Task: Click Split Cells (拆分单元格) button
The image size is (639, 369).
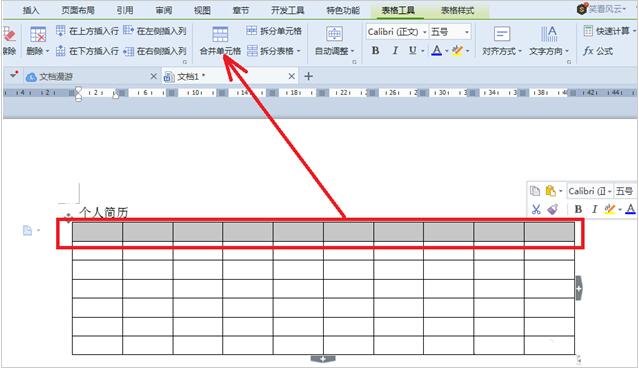Action: 274,31
